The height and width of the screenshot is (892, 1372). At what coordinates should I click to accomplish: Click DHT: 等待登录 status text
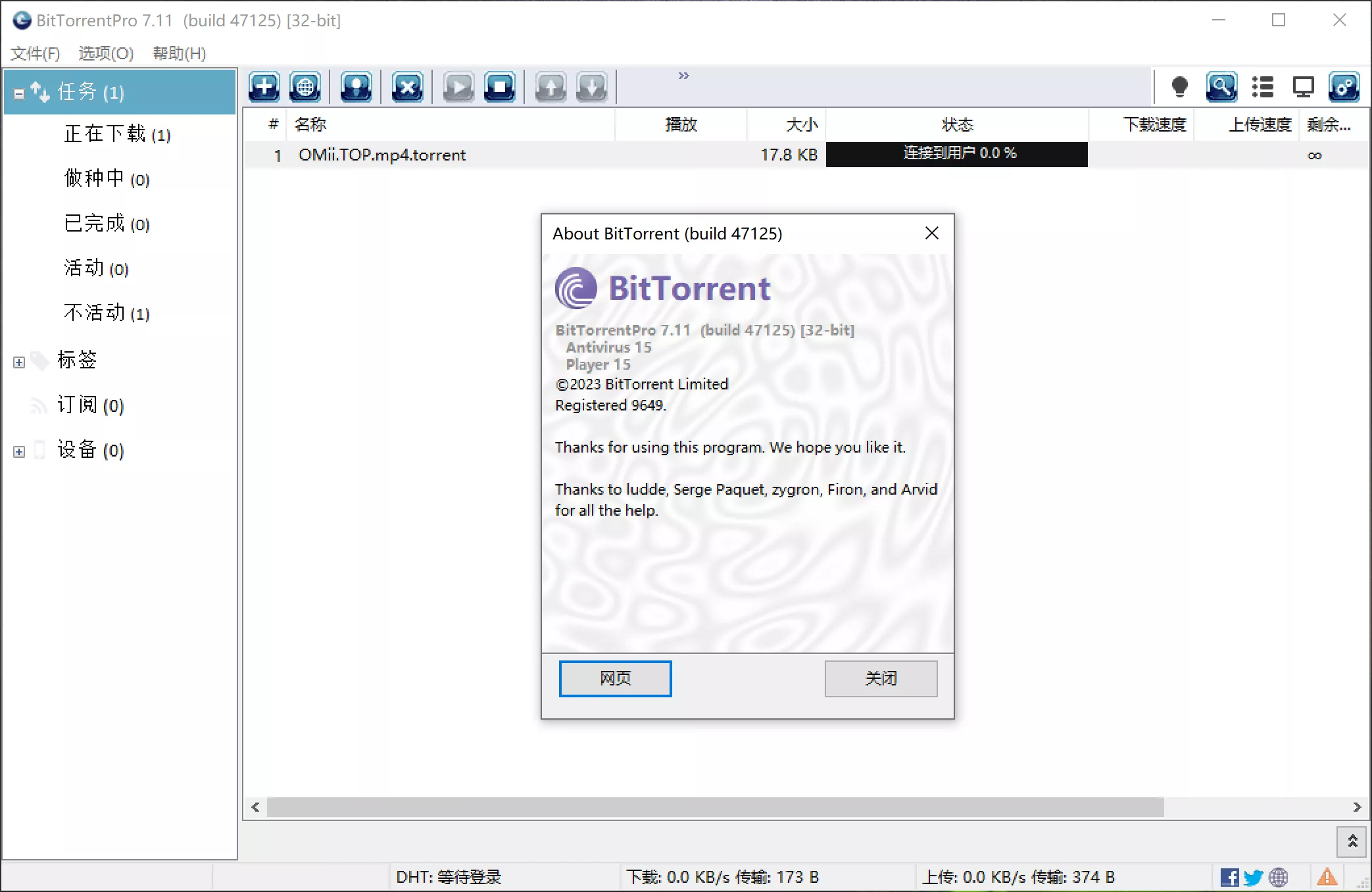449,877
